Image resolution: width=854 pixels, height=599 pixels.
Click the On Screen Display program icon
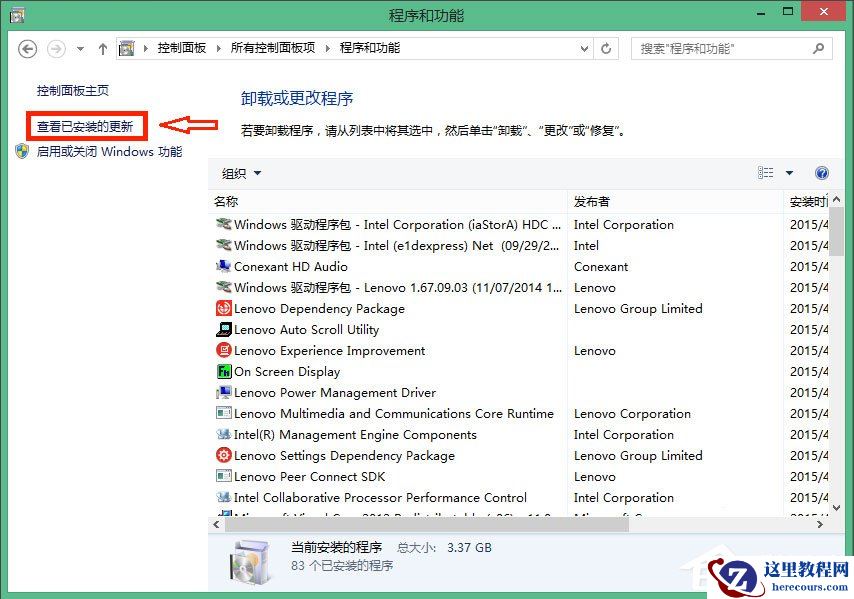click(x=224, y=371)
